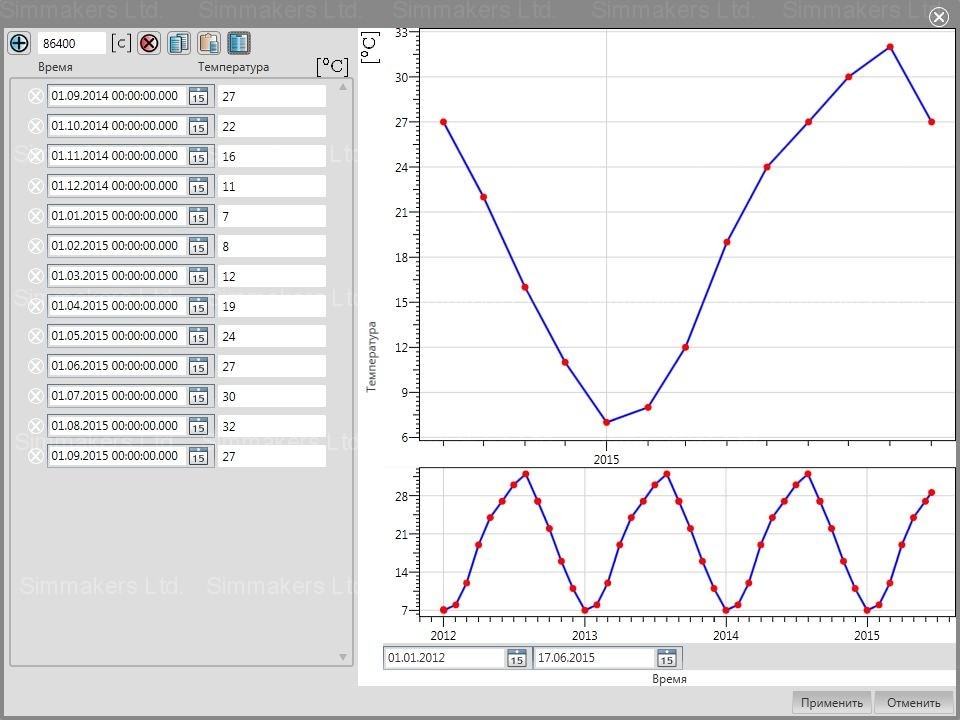This screenshot has height=720, width=960.
Task: Edit the range end date 17.06.2015
Action: tap(595, 658)
